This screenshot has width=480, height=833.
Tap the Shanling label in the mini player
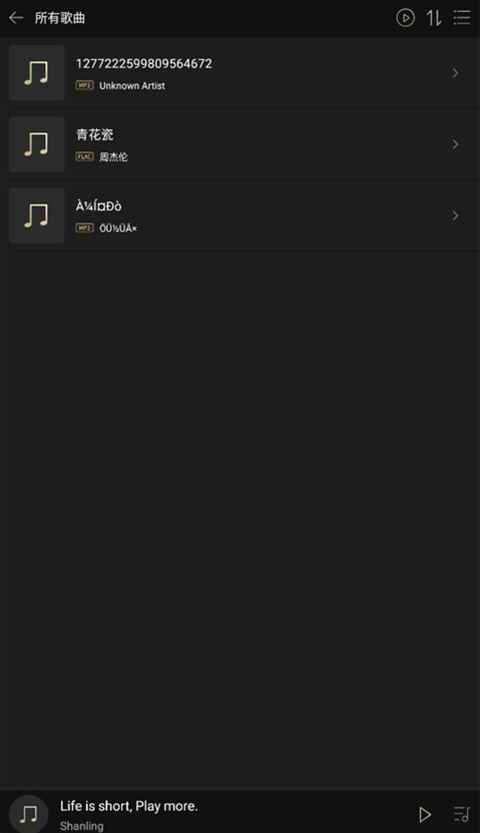82,826
